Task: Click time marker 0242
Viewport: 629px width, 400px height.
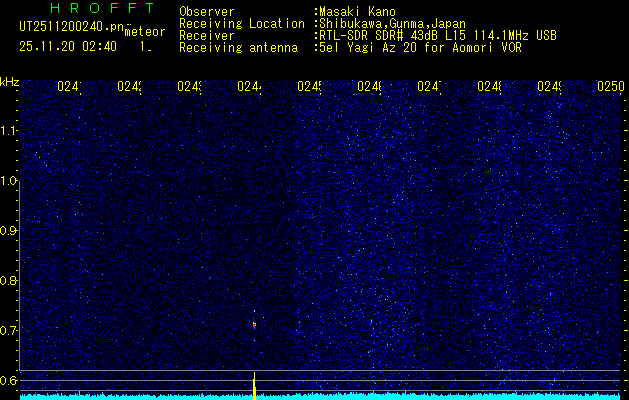Action: [x=129, y=87]
